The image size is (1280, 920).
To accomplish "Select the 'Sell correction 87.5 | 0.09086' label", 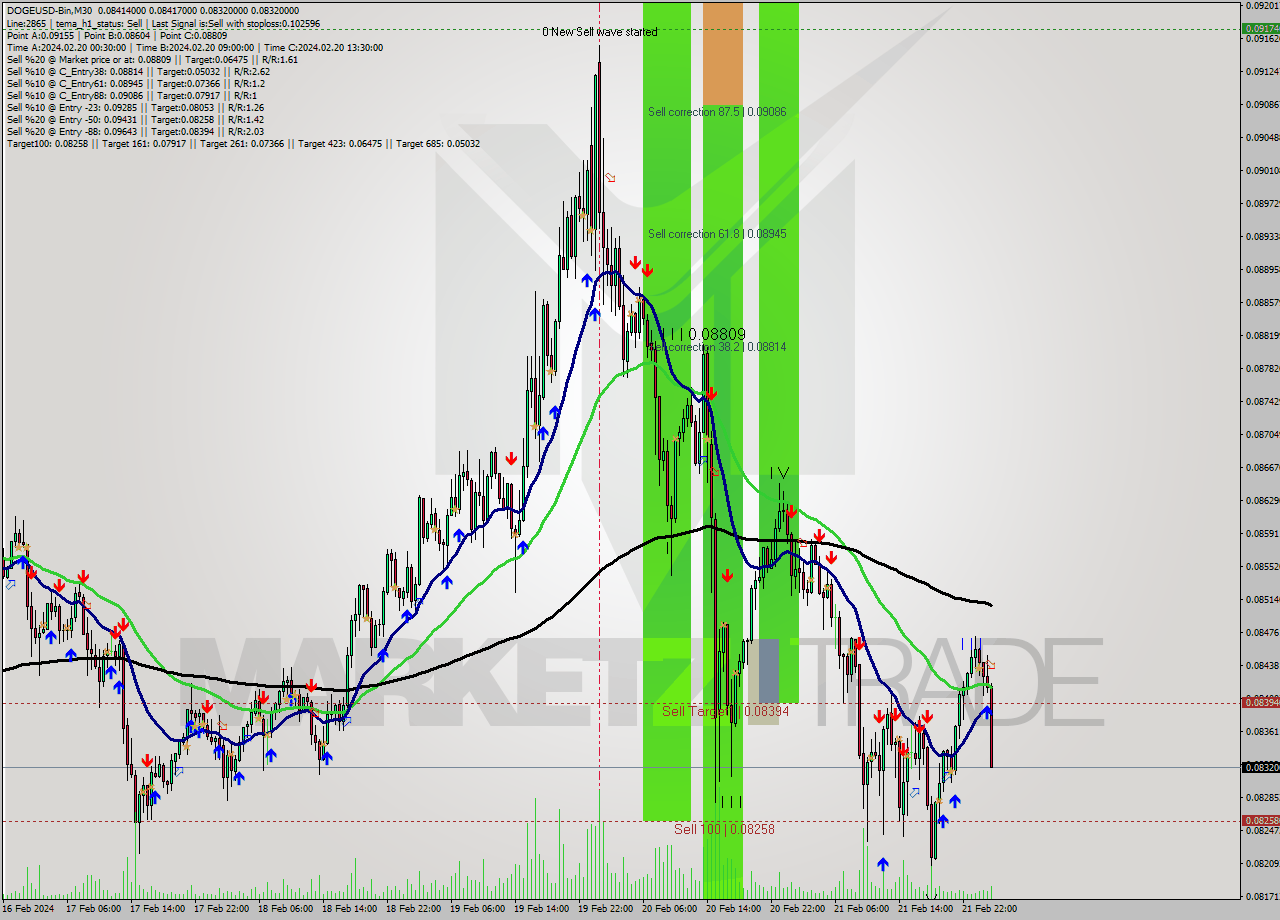I will point(717,112).
